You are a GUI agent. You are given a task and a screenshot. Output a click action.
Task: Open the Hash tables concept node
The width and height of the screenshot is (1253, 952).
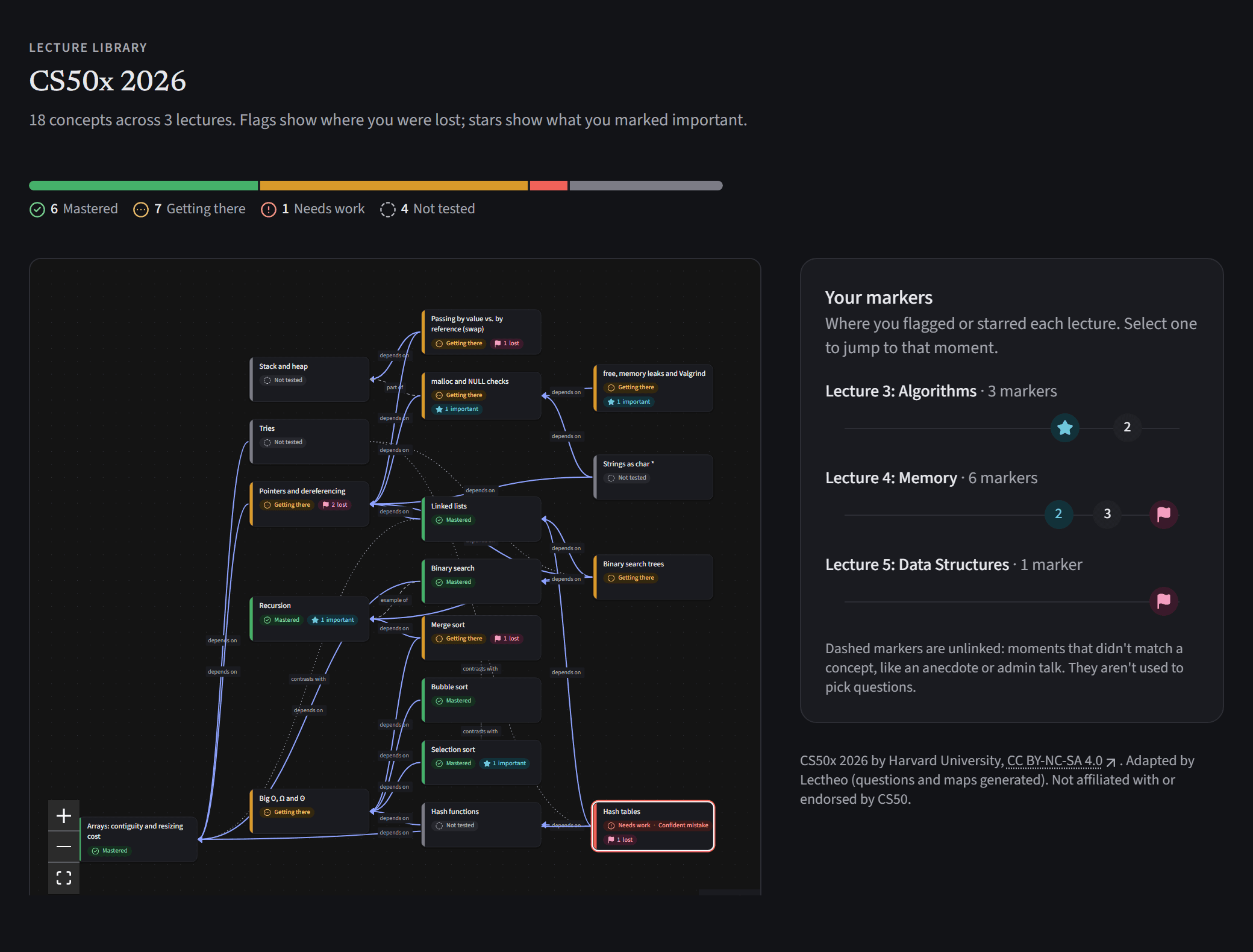tap(654, 825)
